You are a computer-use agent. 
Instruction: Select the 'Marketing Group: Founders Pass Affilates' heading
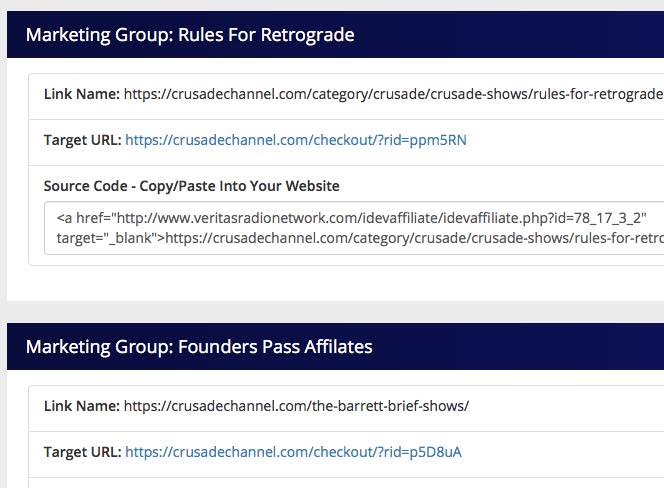pyautogui.click(x=199, y=347)
